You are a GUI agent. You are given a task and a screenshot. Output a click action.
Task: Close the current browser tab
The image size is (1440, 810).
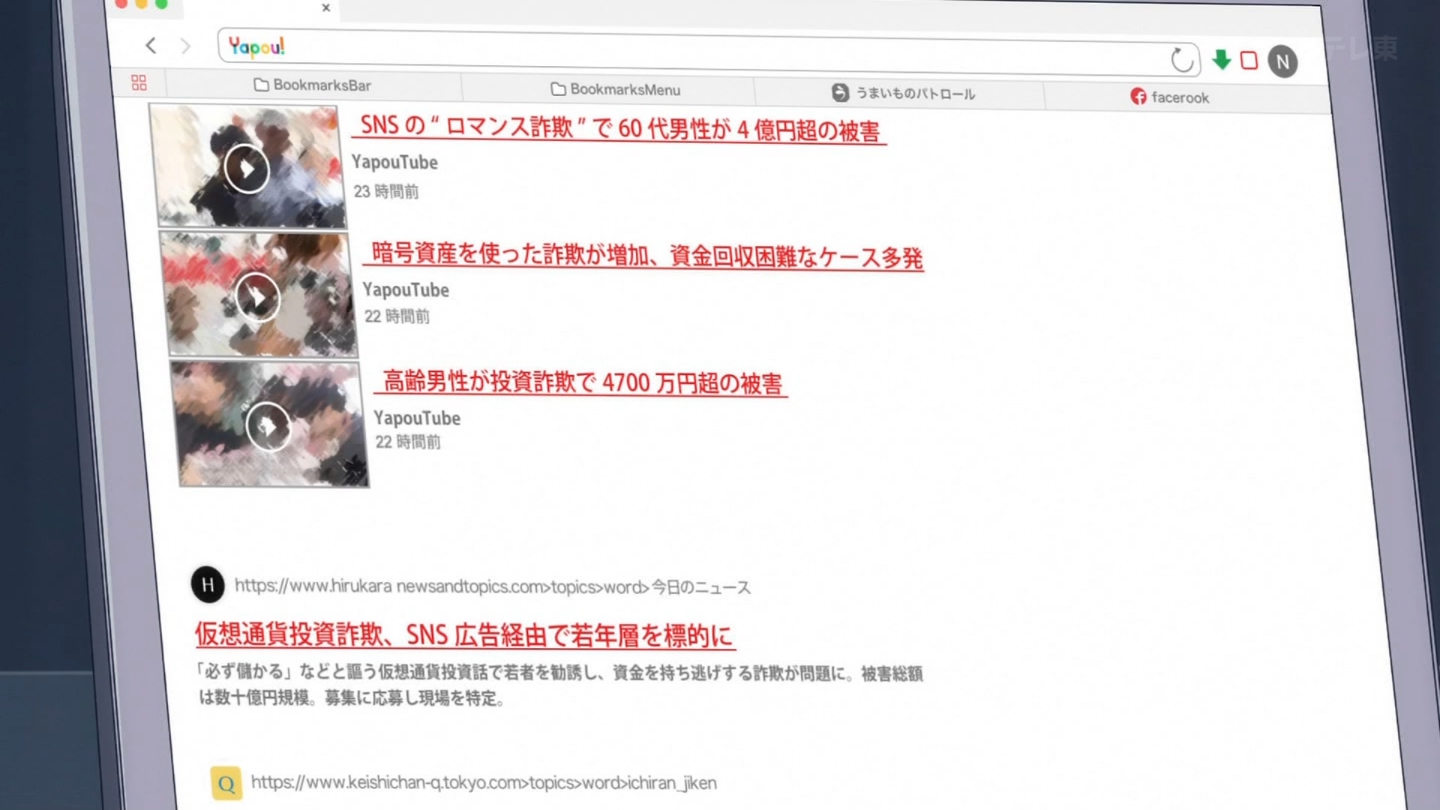326,8
